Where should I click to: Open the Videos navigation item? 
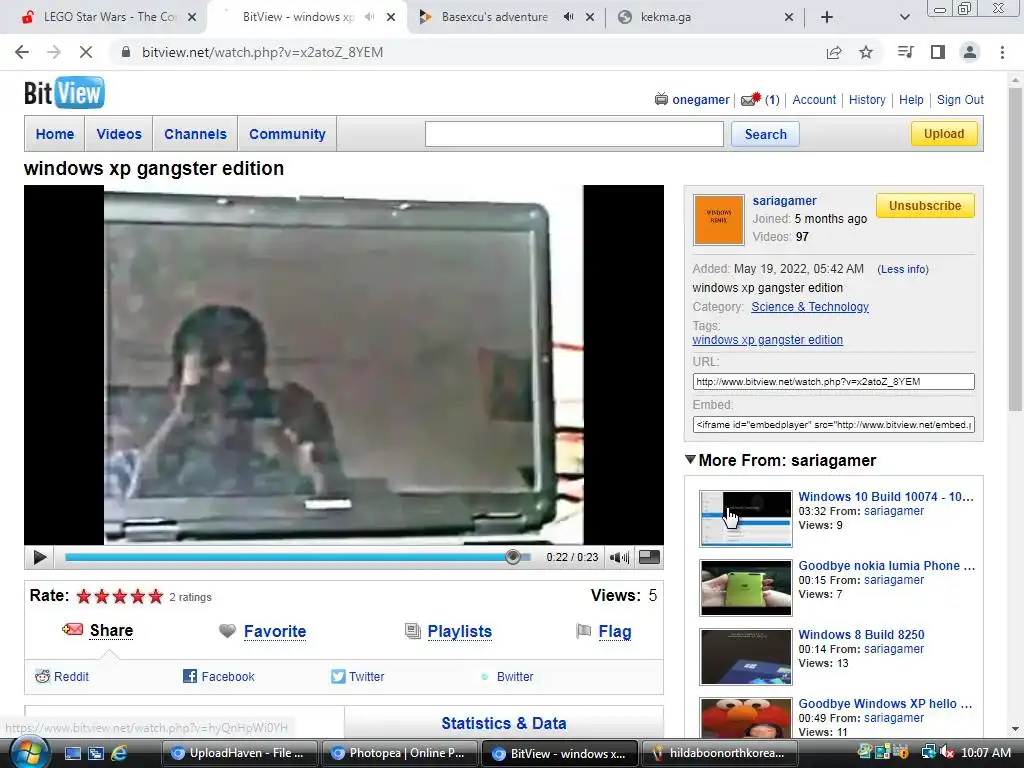[119, 134]
